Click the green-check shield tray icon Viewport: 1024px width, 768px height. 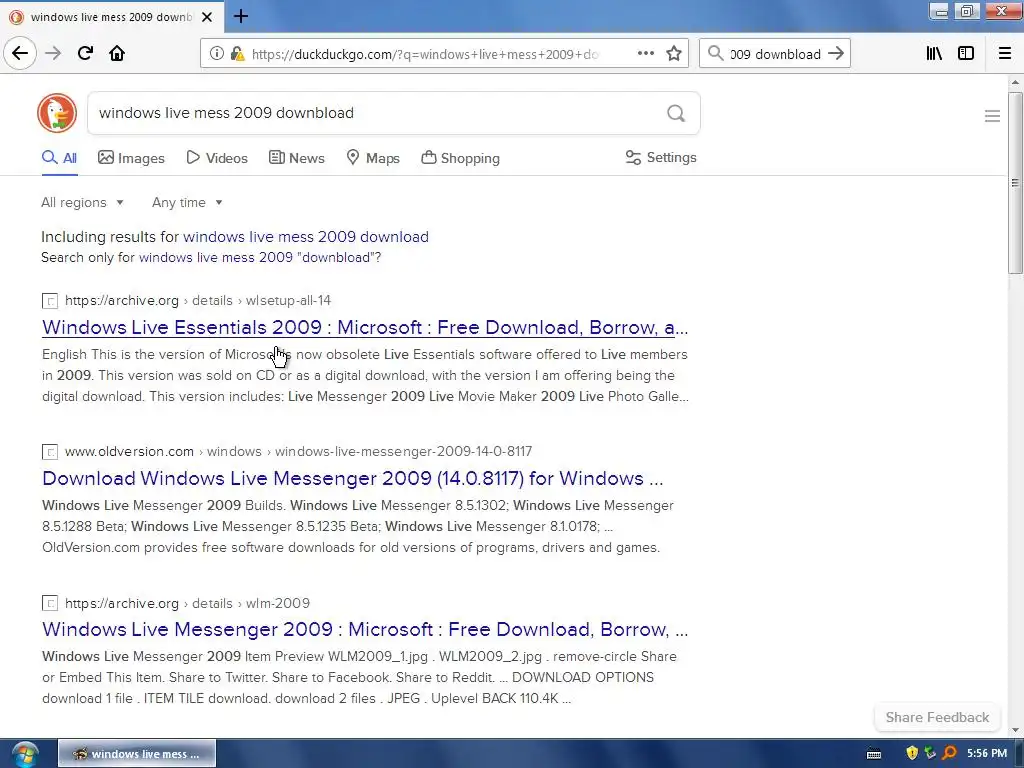coord(930,754)
